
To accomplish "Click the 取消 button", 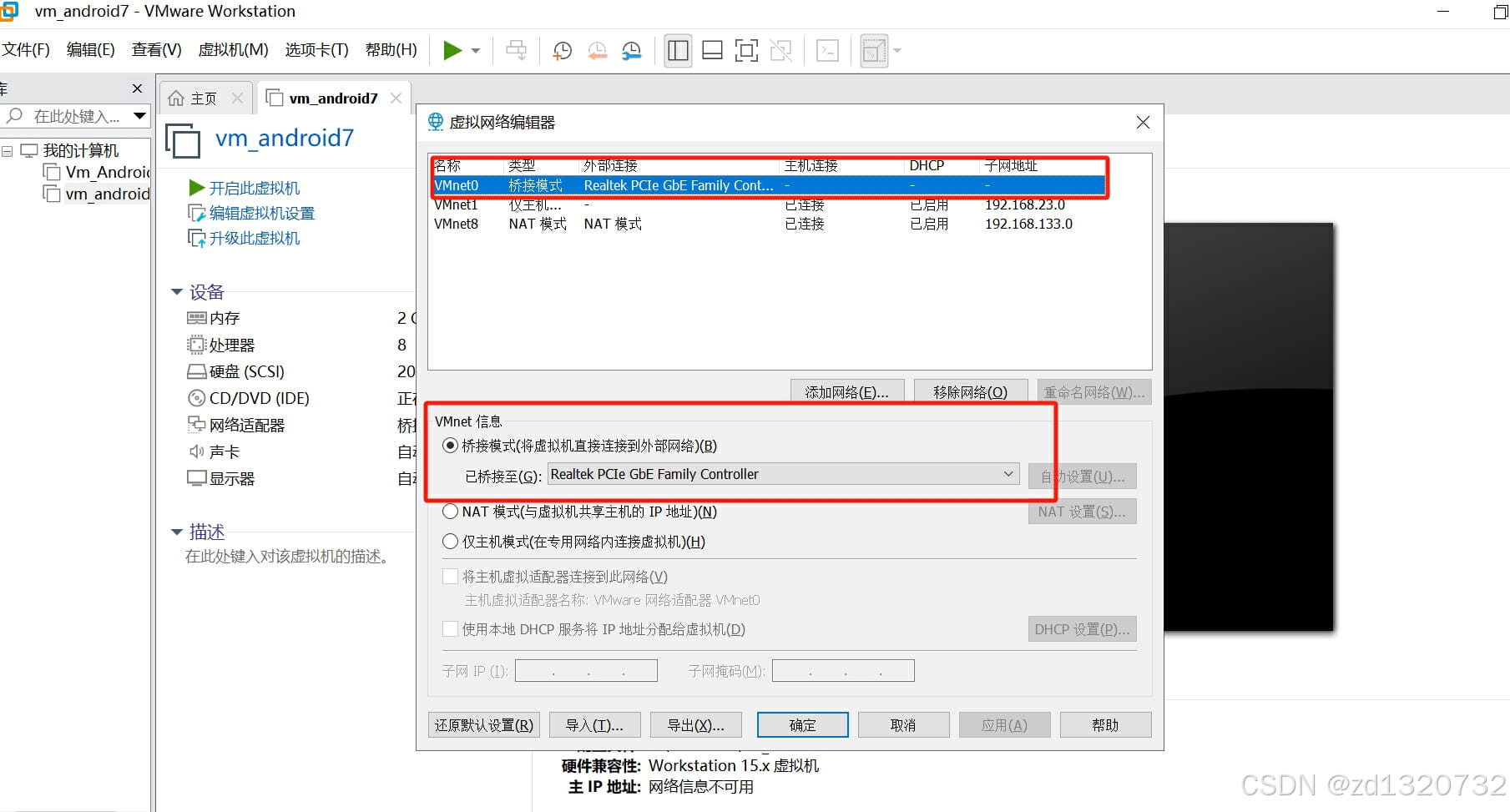I will [x=903, y=725].
